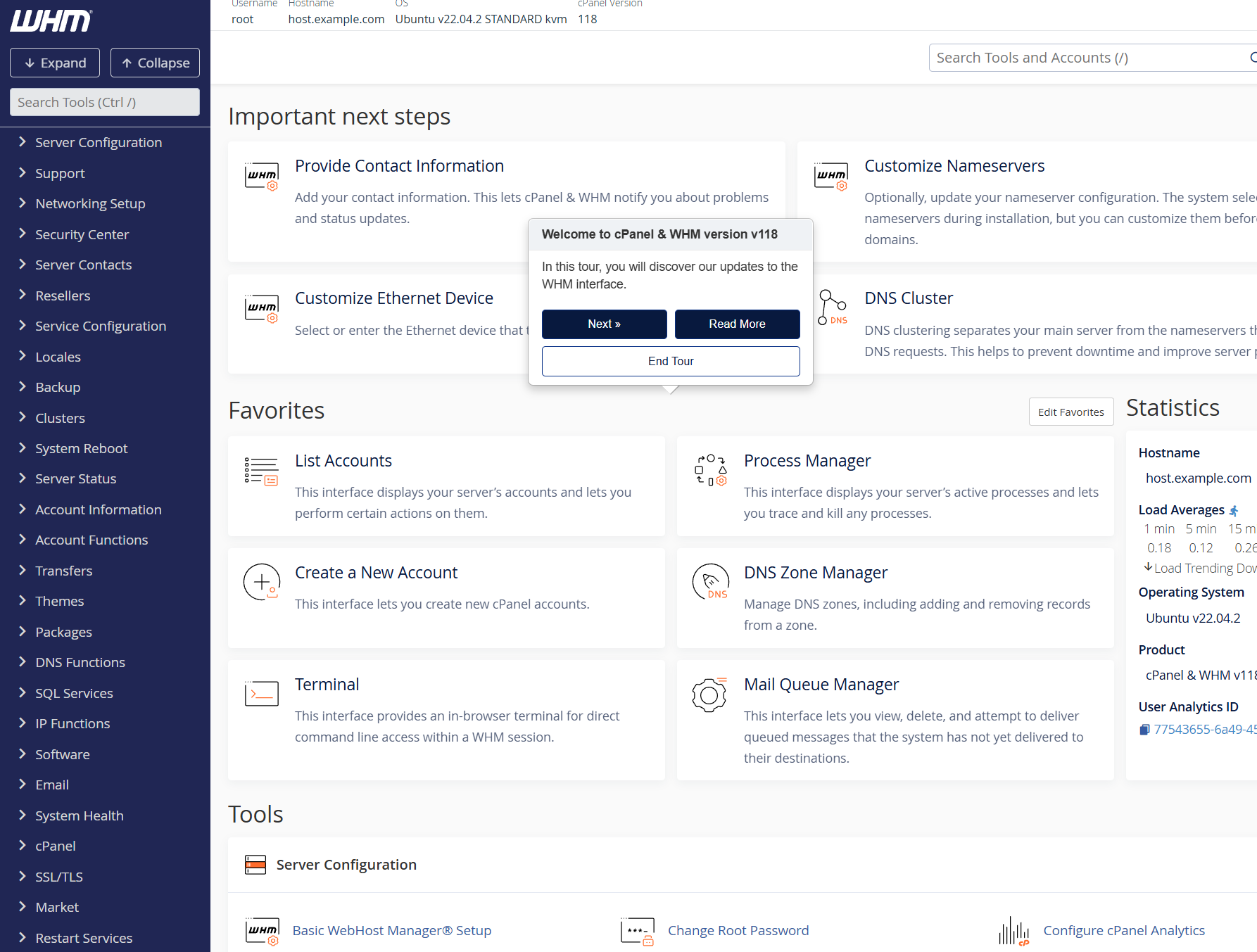This screenshot has height=952, width=1257.
Task: Open Process Manager via its gear-arrows icon
Action: point(710,471)
